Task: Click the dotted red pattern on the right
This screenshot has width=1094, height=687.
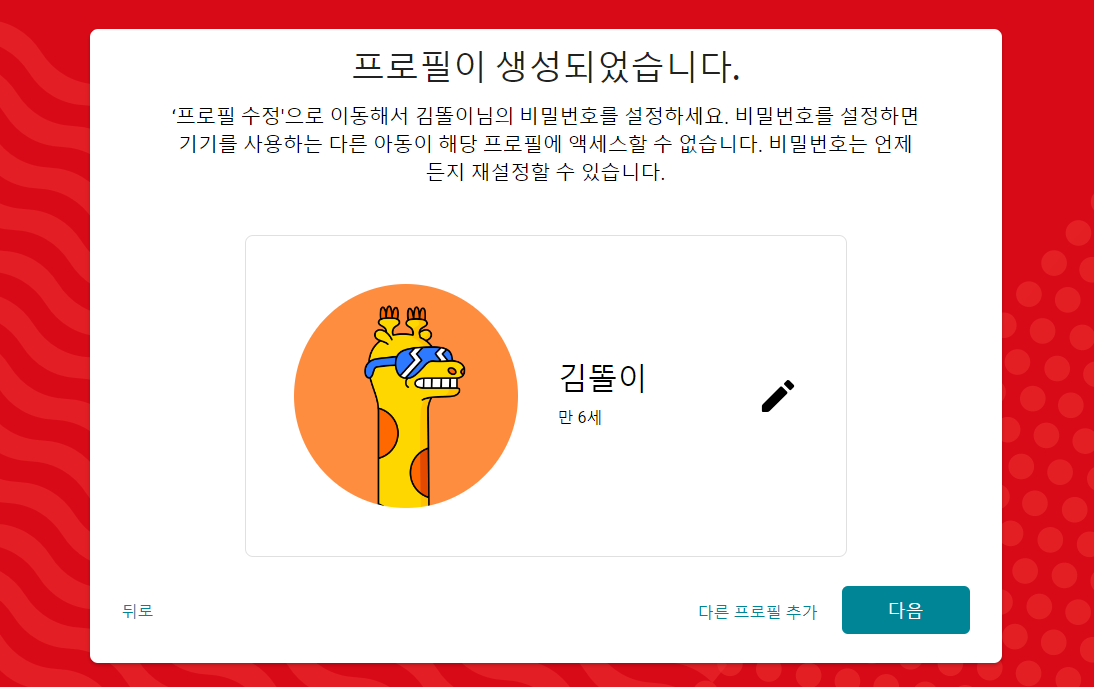Action: [x=1048, y=418]
